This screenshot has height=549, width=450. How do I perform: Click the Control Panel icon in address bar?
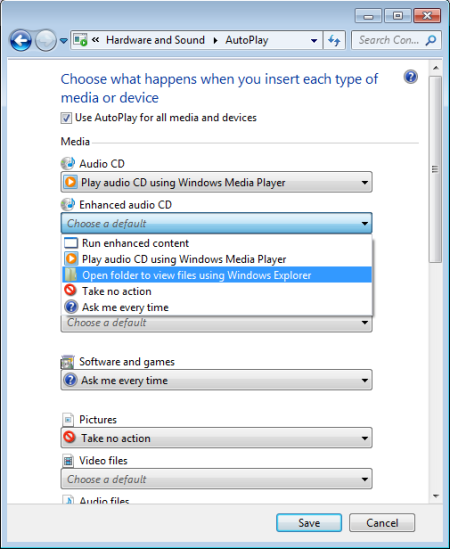pos(80,40)
